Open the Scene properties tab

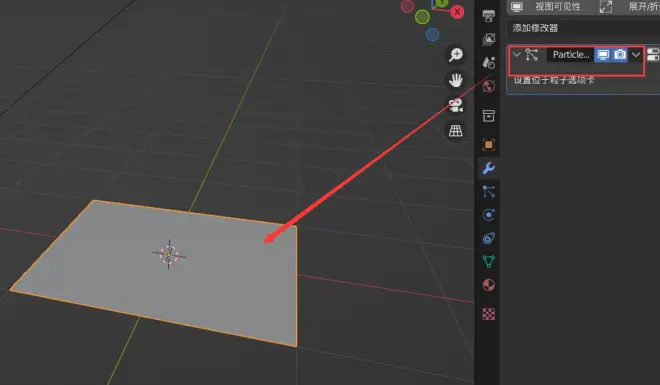(489, 63)
